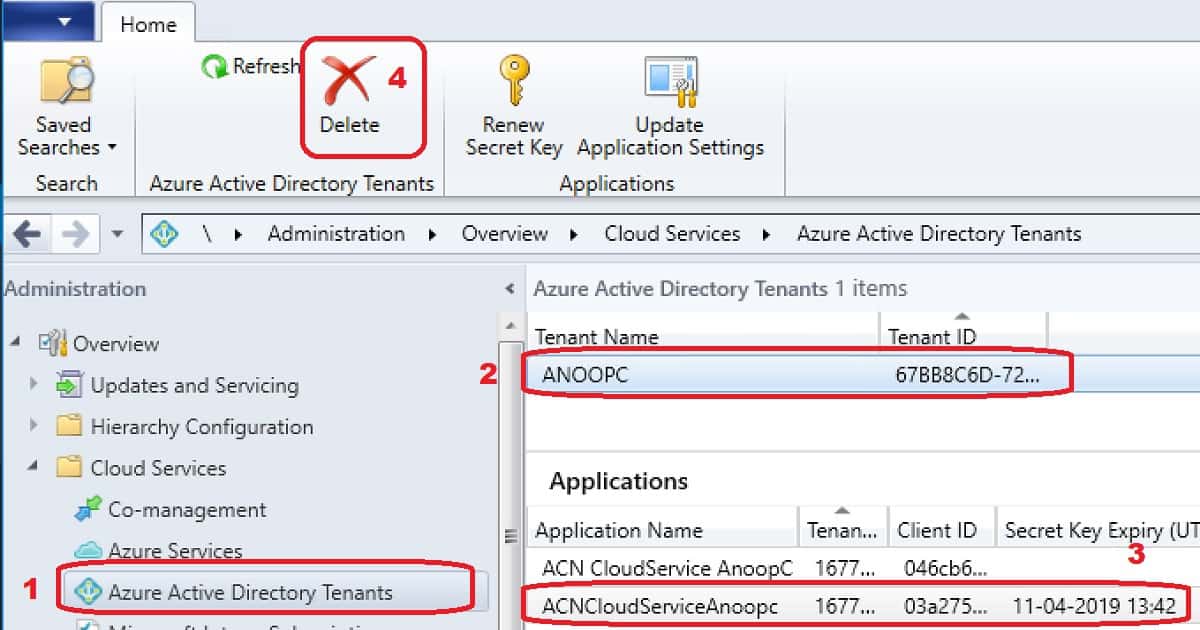Select Administration in the breadcrumb
Image resolution: width=1200 pixels, height=630 pixels.
[336, 234]
